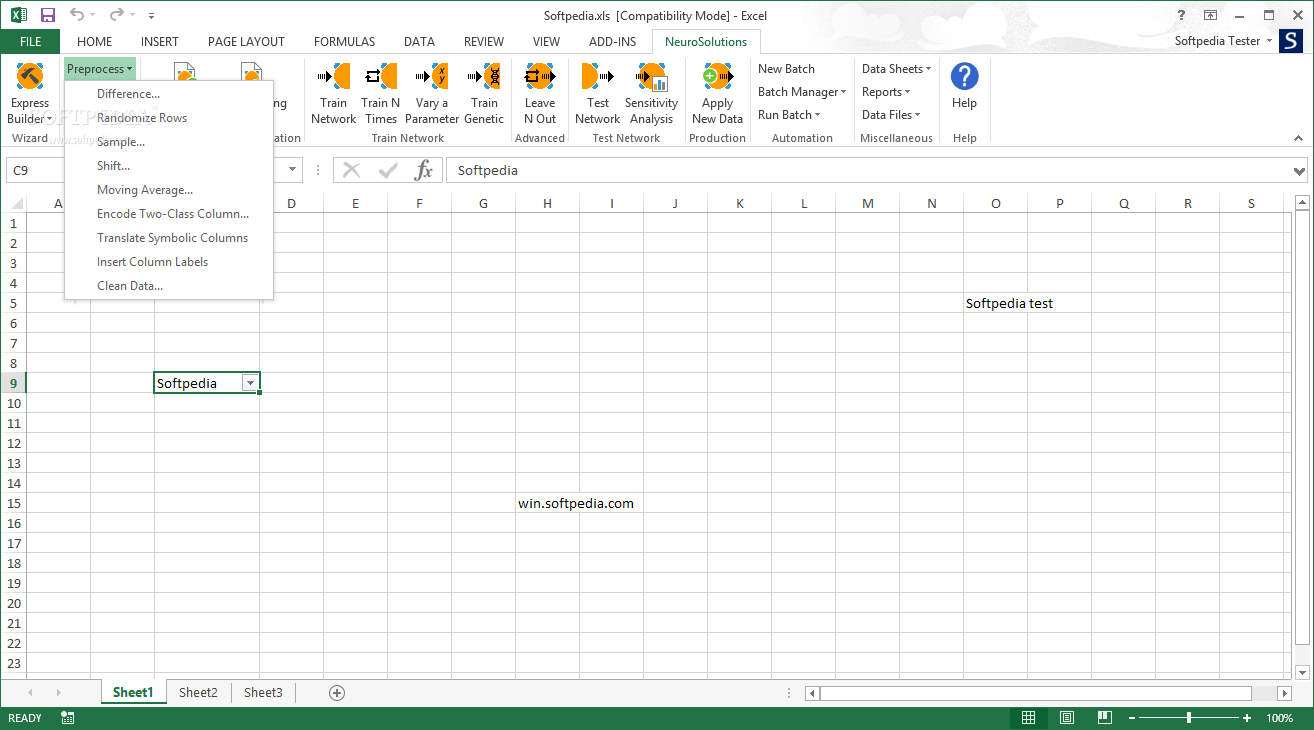Select Insert Column Labels

pyautogui.click(x=169, y=262)
